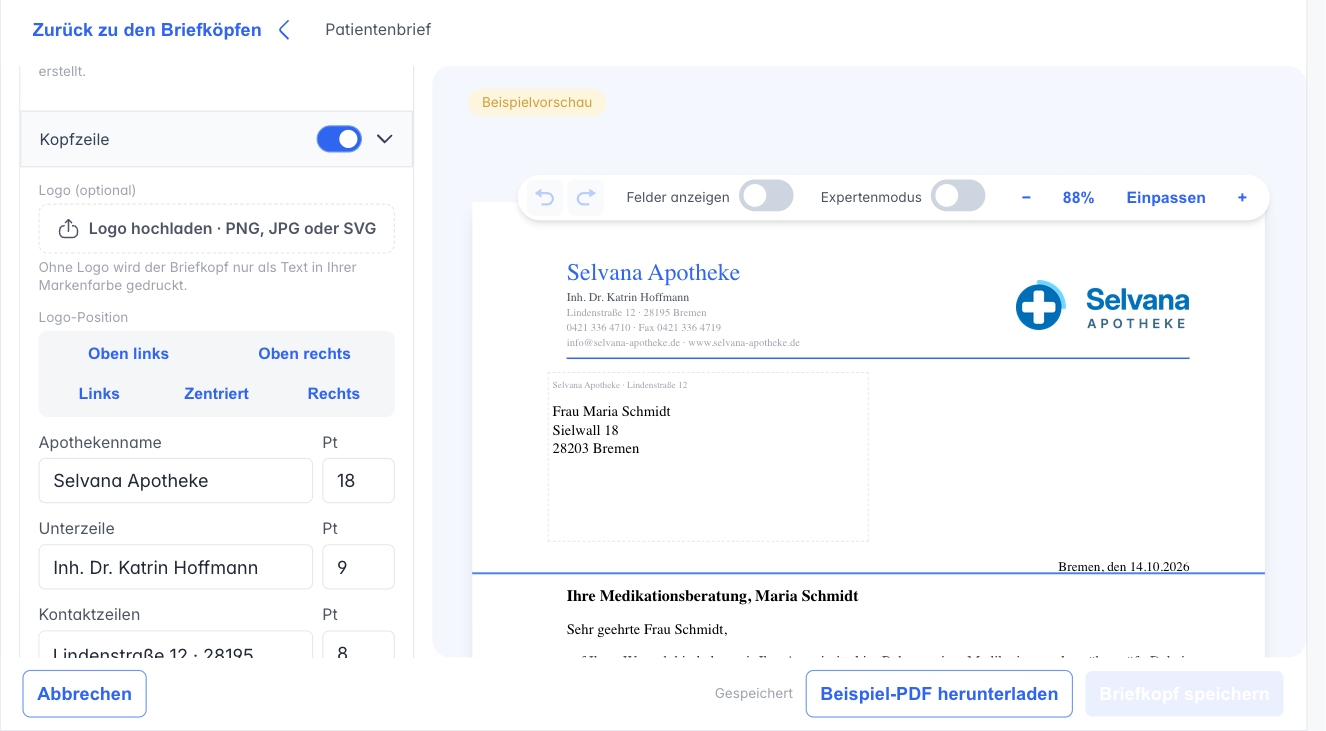
Task: Click the upload icon in logo field
Action: pyautogui.click(x=68, y=229)
